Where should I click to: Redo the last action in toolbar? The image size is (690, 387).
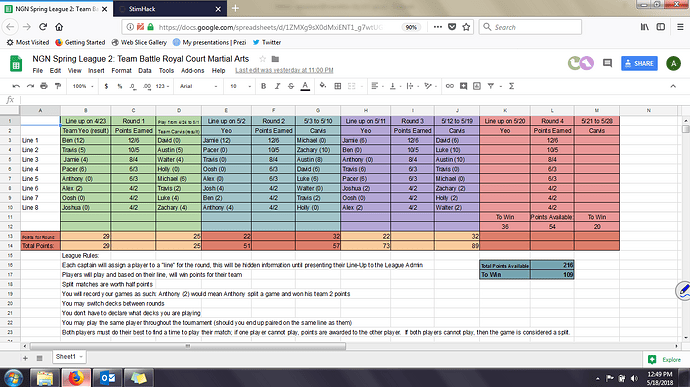(30, 86)
